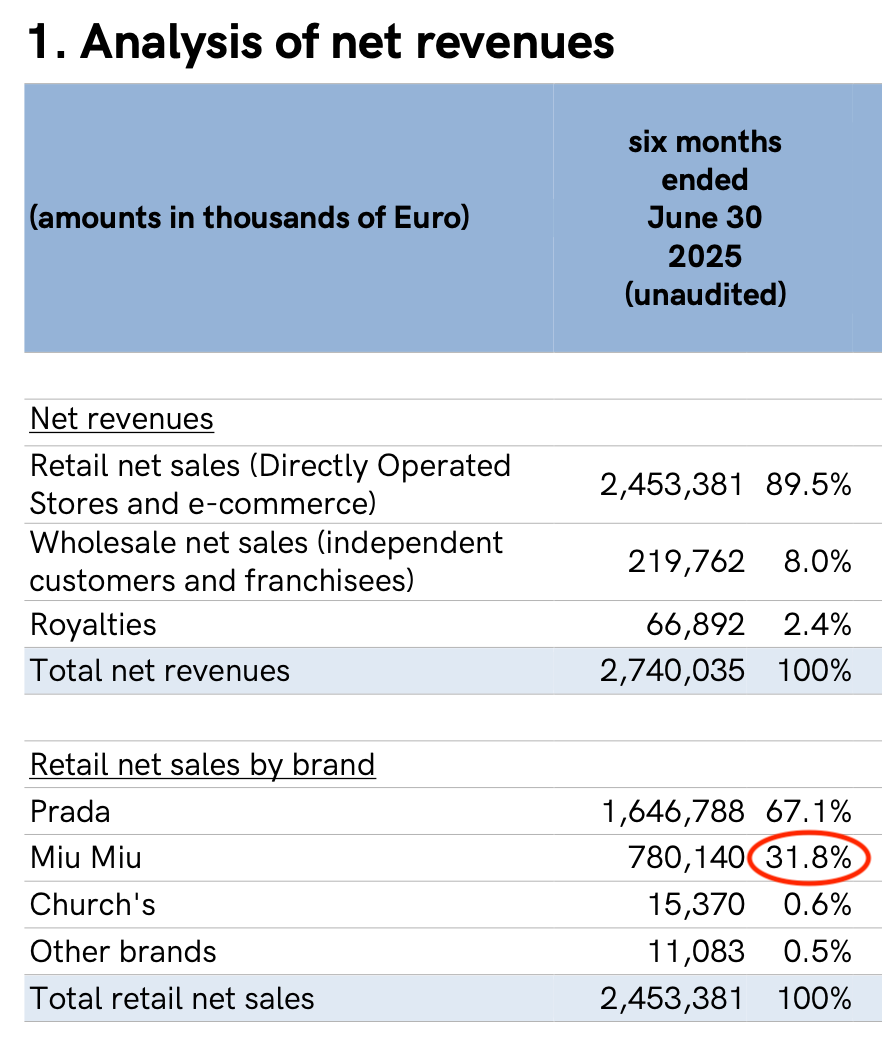Click the 'Retail net sales (Directly Operated Stores' row label
The image size is (882, 1044).
point(270,484)
